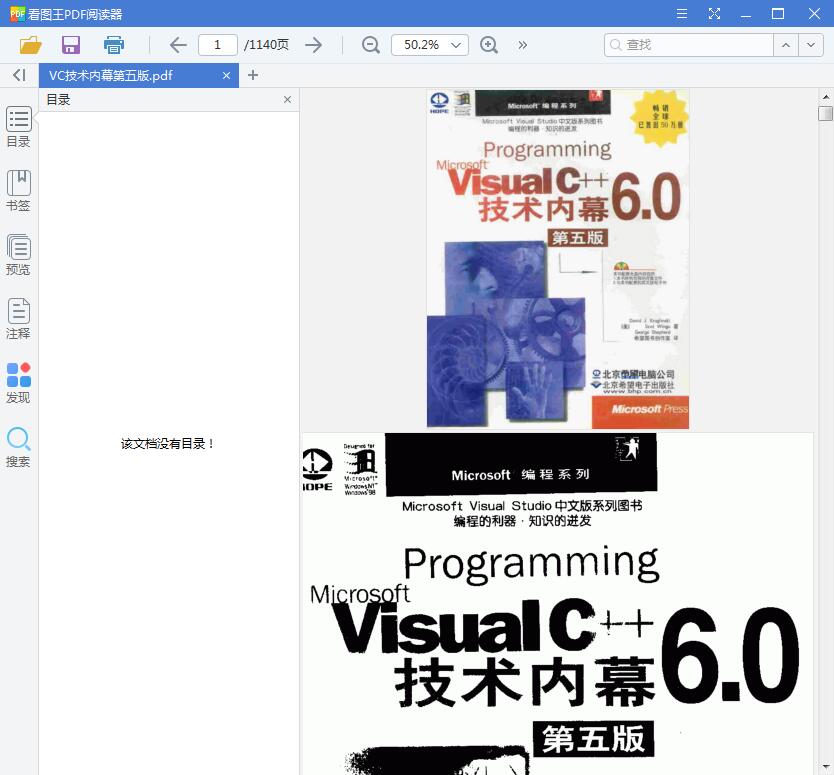Minimize the reader window
This screenshot has width=834, height=775.
coord(746,14)
